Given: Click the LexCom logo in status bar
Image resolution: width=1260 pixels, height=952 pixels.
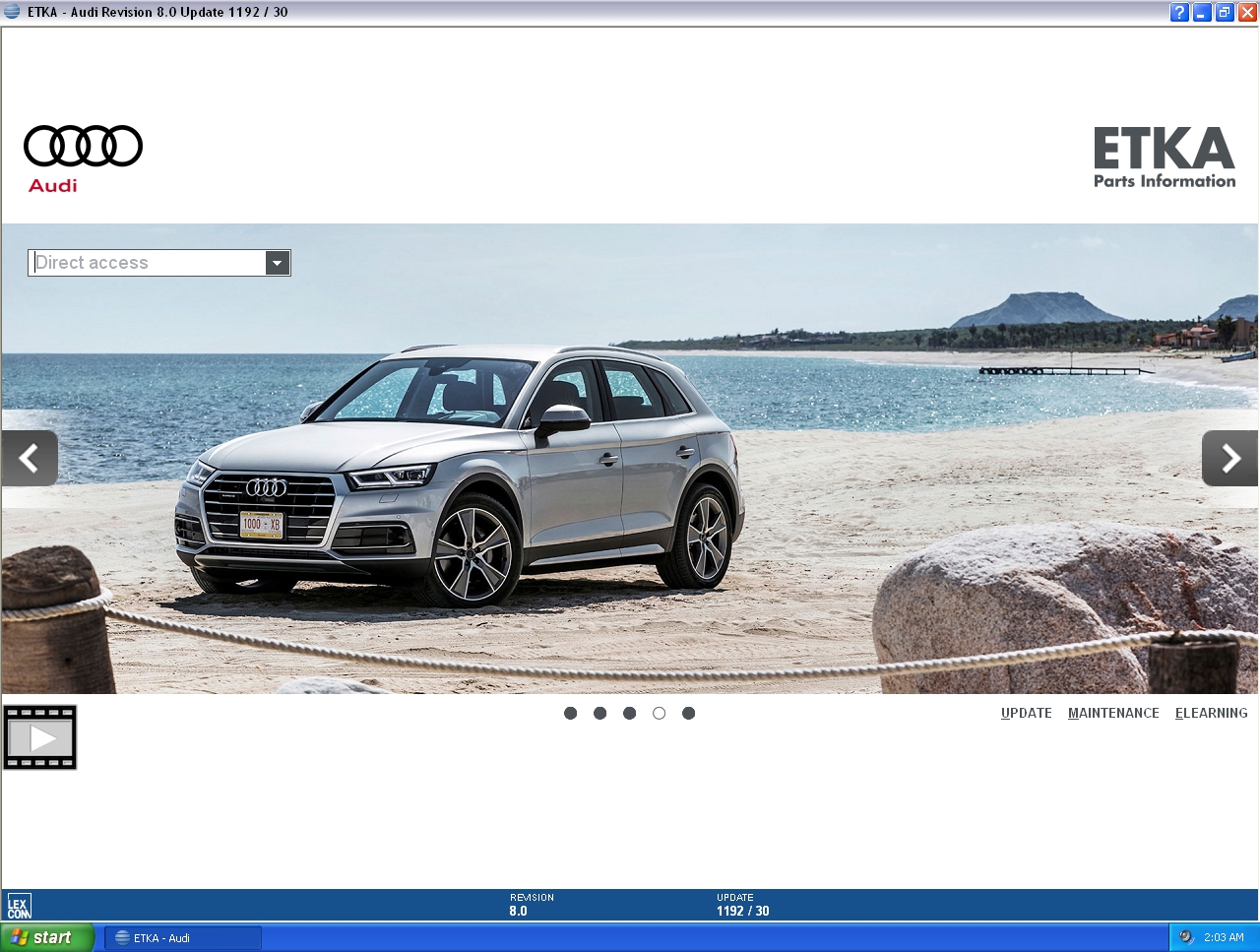Looking at the screenshot, I should [19, 906].
